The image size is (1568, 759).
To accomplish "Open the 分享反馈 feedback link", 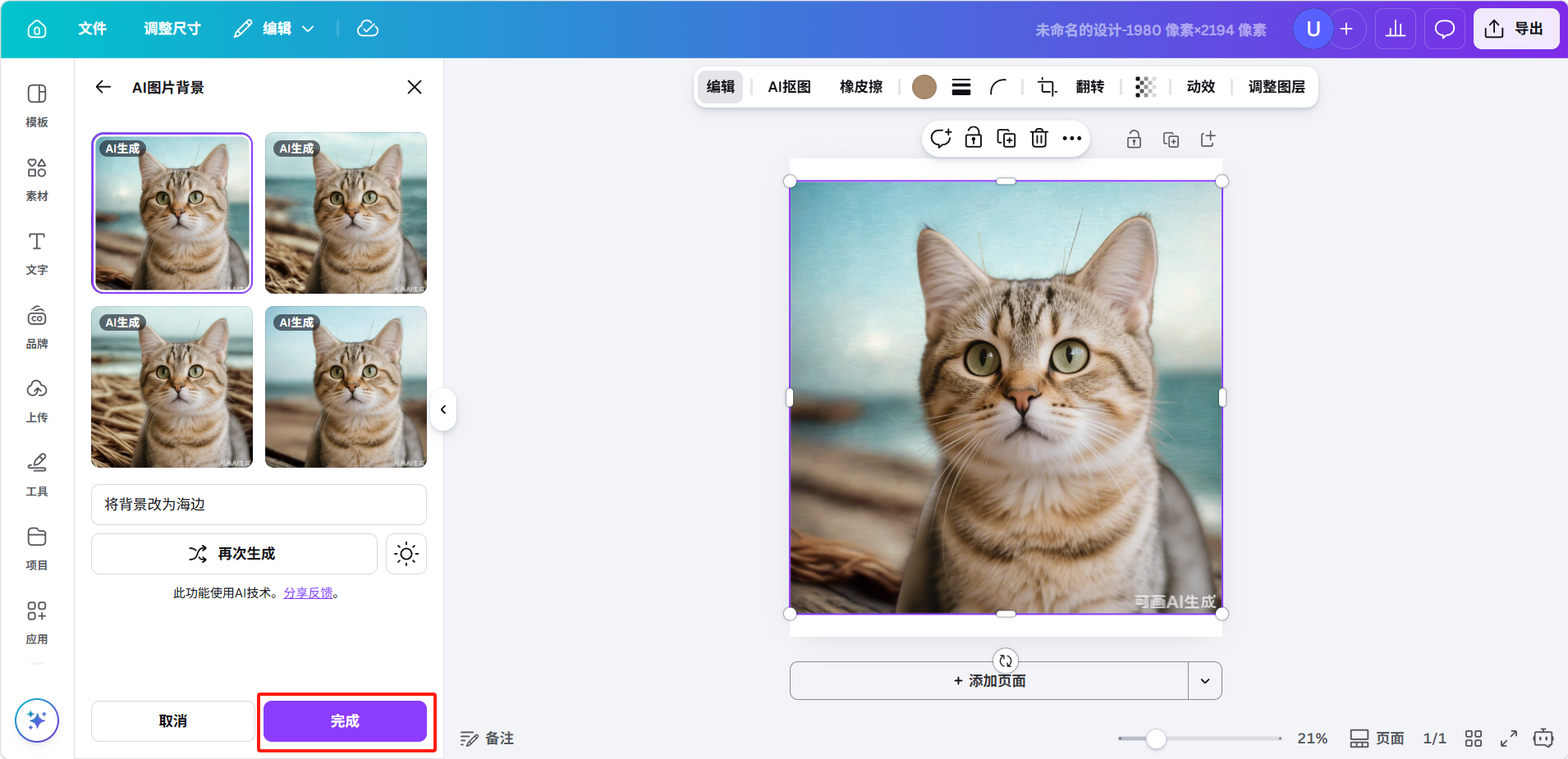I will pyautogui.click(x=308, y=593).
